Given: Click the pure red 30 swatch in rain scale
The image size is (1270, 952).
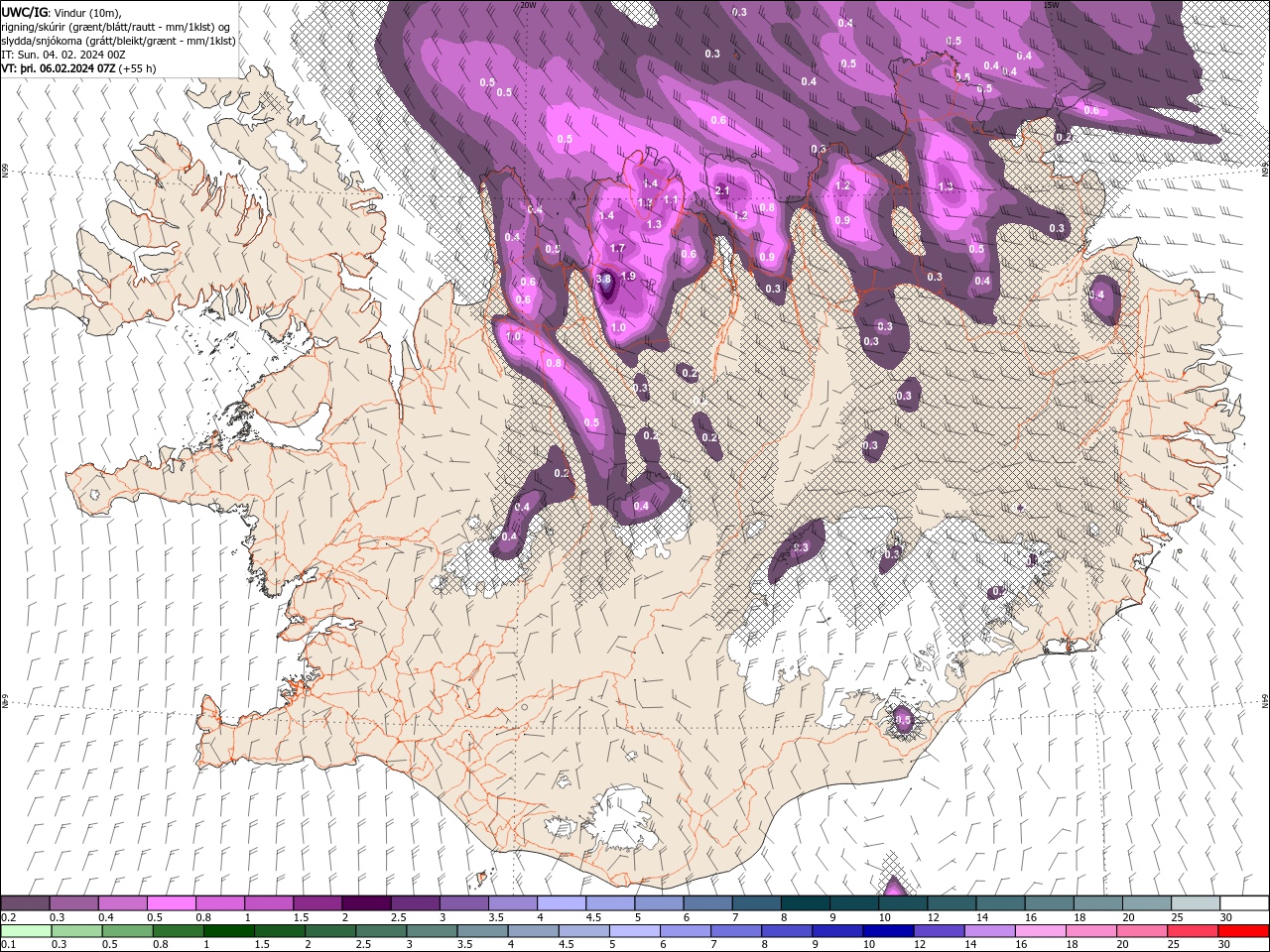Looking at the screenshot, I should point(1242,931).
